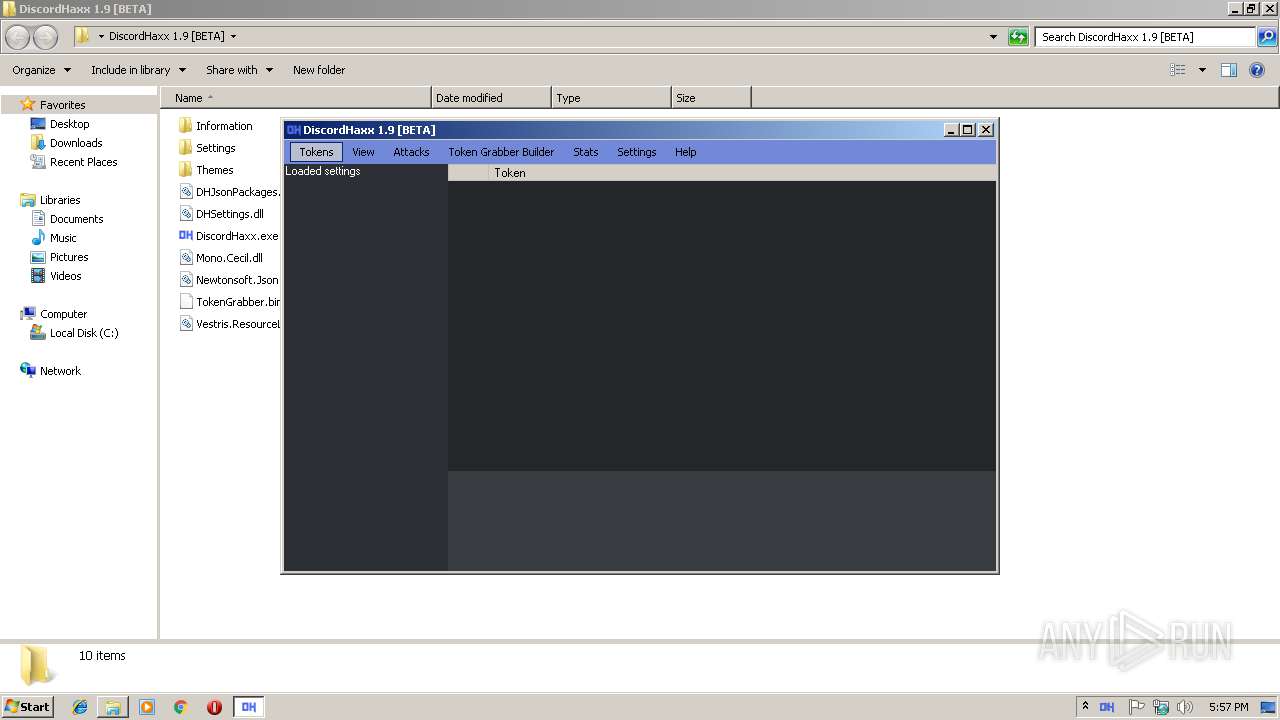Open Computer in the navigation pane
The image size is (1280, 720).
click(x=63, y=314)
